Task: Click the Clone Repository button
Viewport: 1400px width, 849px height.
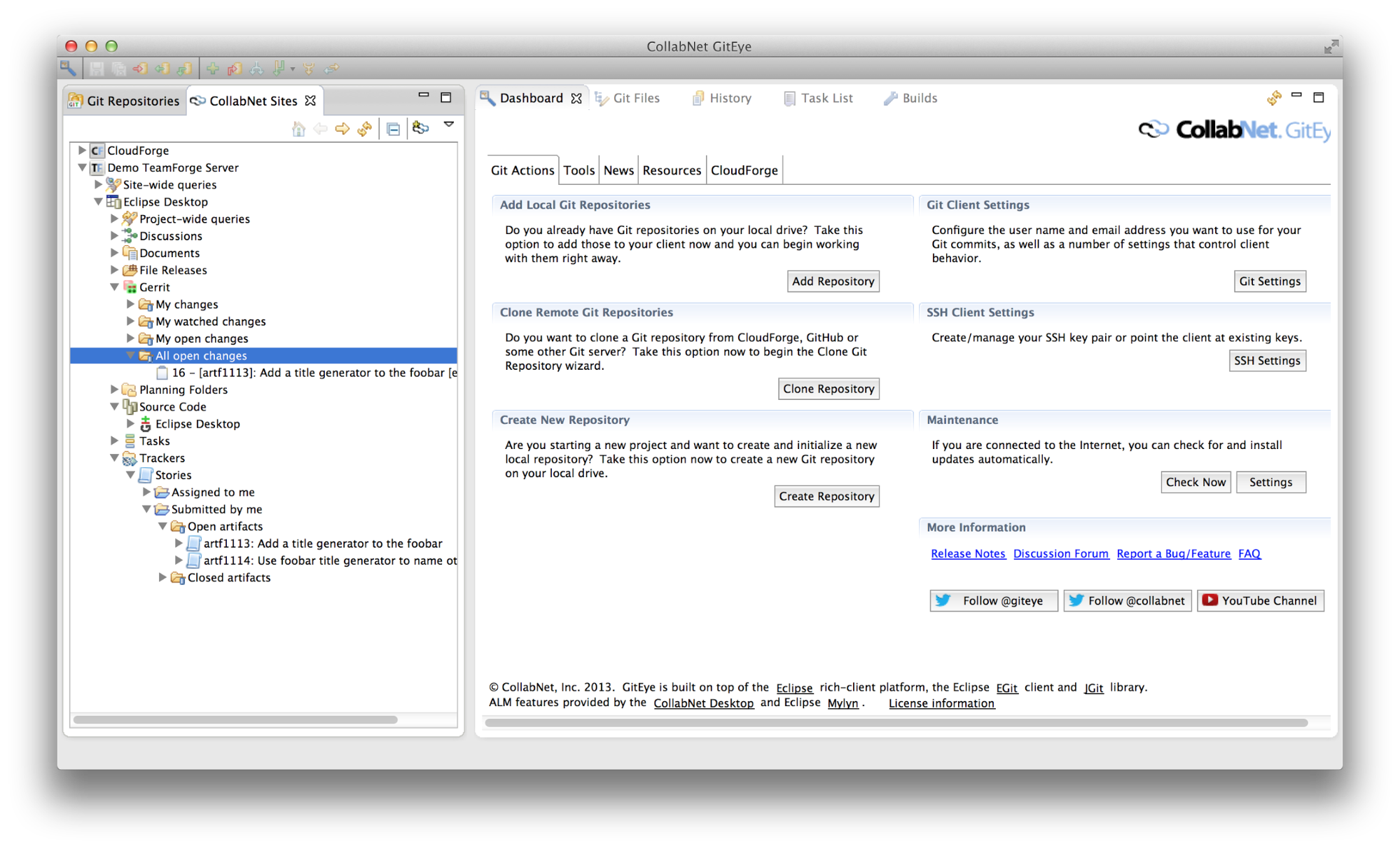Action: (829, 388)
